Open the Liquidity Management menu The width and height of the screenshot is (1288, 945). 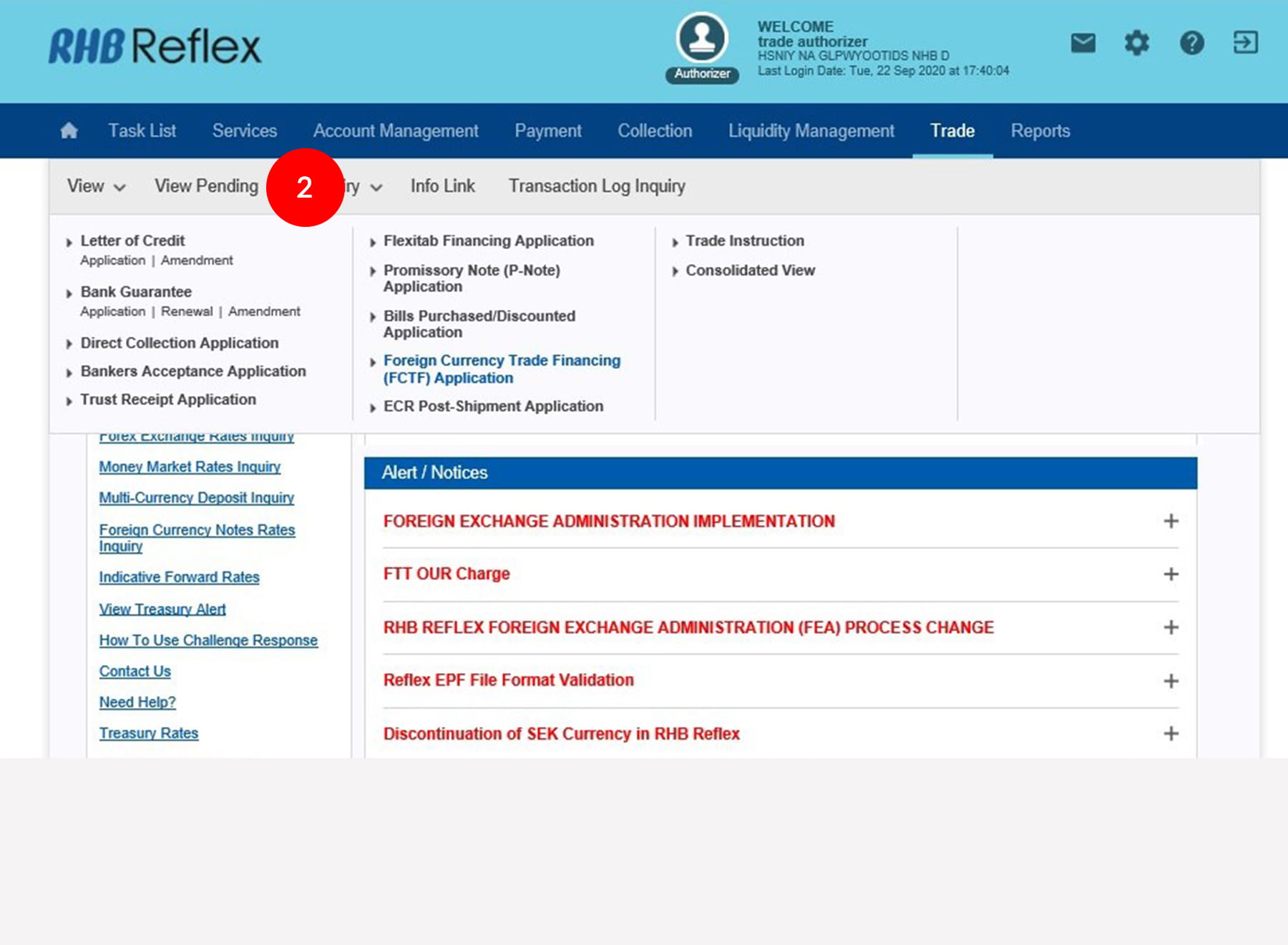pyautogui.click(x=811, y=131)
